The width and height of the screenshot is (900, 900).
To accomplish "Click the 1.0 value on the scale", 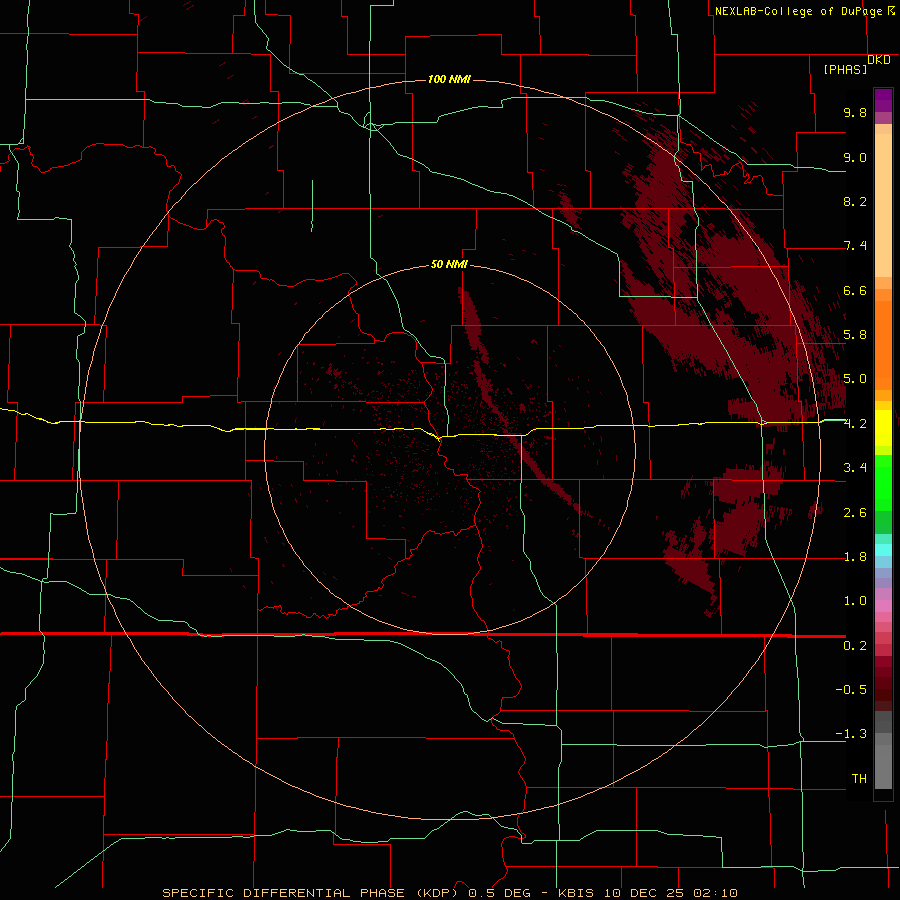I will pyautogui.click(x=855, y=601).
